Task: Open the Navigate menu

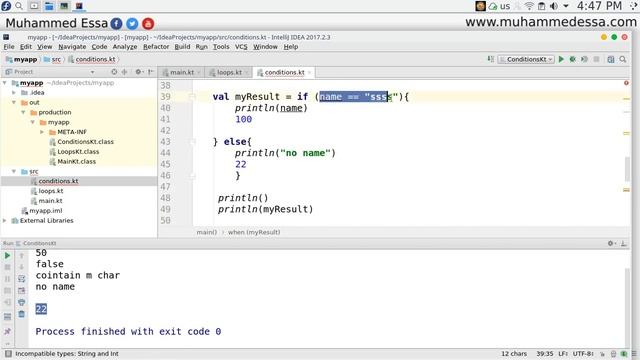Action: [72, 47]
